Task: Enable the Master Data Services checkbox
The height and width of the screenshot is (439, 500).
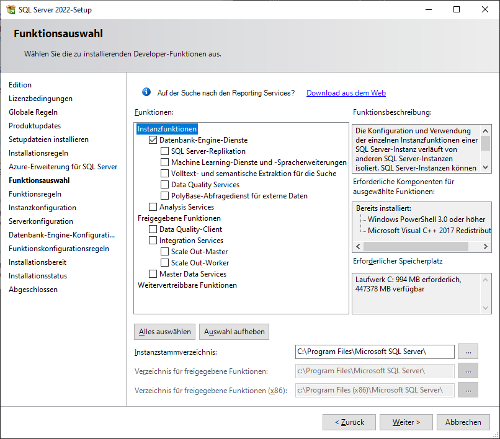Action: pyautogui.click(x=153, y=274)
